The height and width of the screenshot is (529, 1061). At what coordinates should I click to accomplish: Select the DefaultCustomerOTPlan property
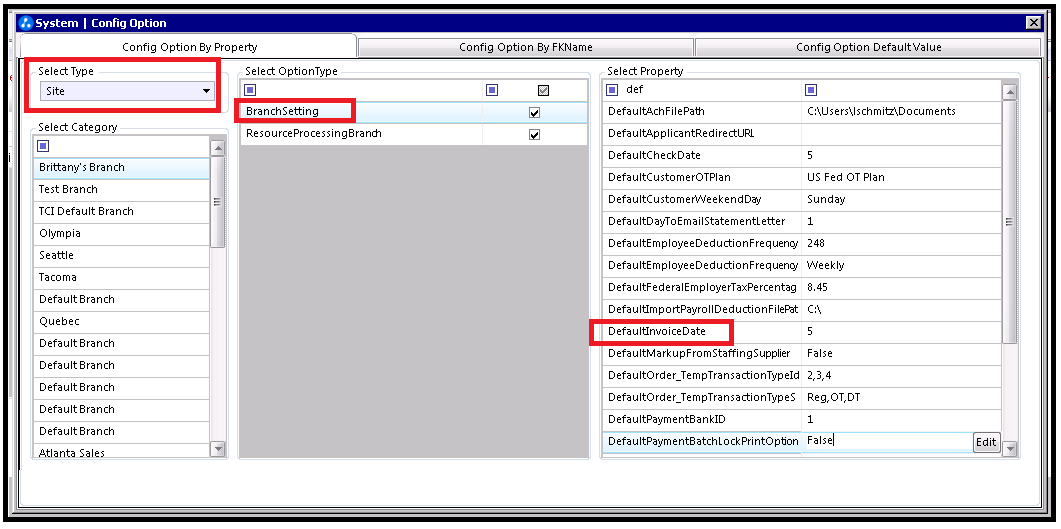tap(702, 177)
